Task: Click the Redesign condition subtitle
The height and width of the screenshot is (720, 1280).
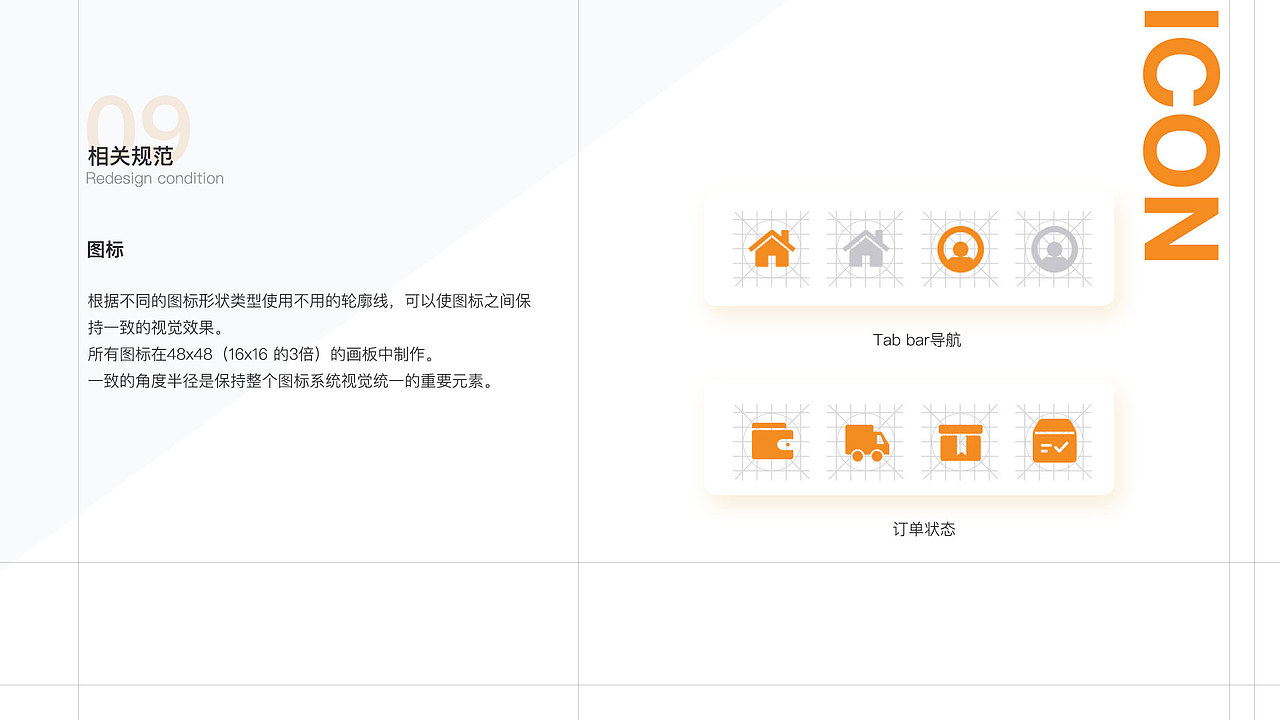Action: (x=154, y=178)
